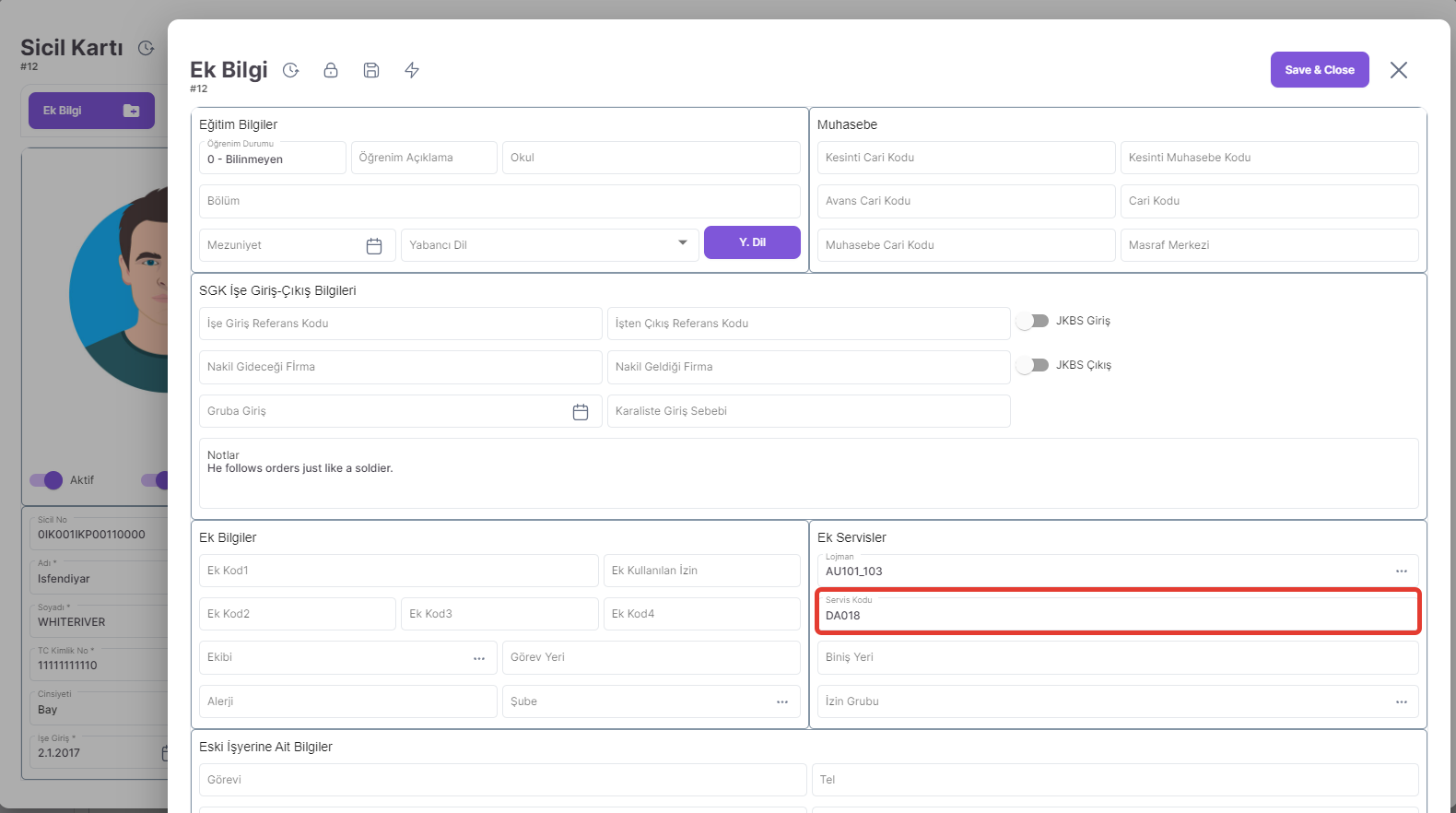Open the İzin Grubu lookup ellipsis
Image resolution: width=1456 pixels, height=813 pixels.
click(1401, 702)
